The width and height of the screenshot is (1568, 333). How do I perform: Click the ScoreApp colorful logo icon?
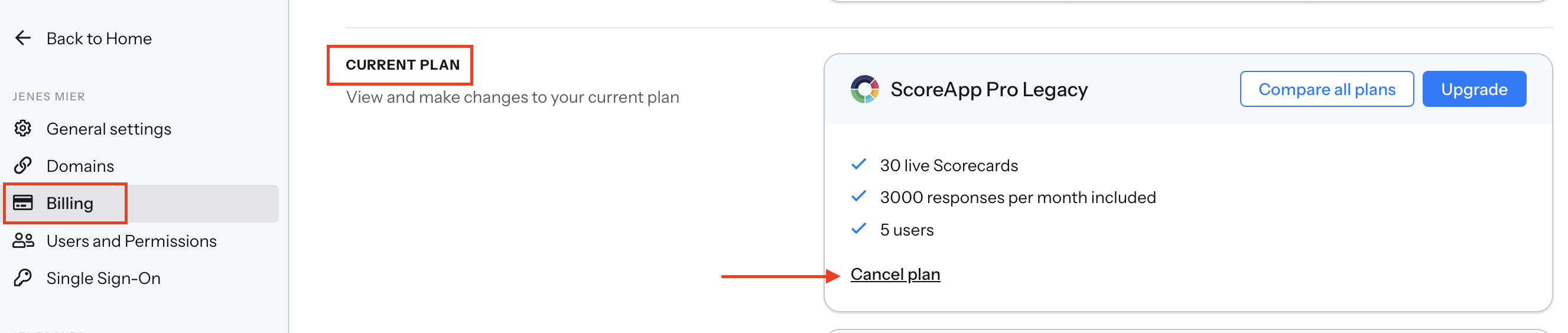click(864, 89)
